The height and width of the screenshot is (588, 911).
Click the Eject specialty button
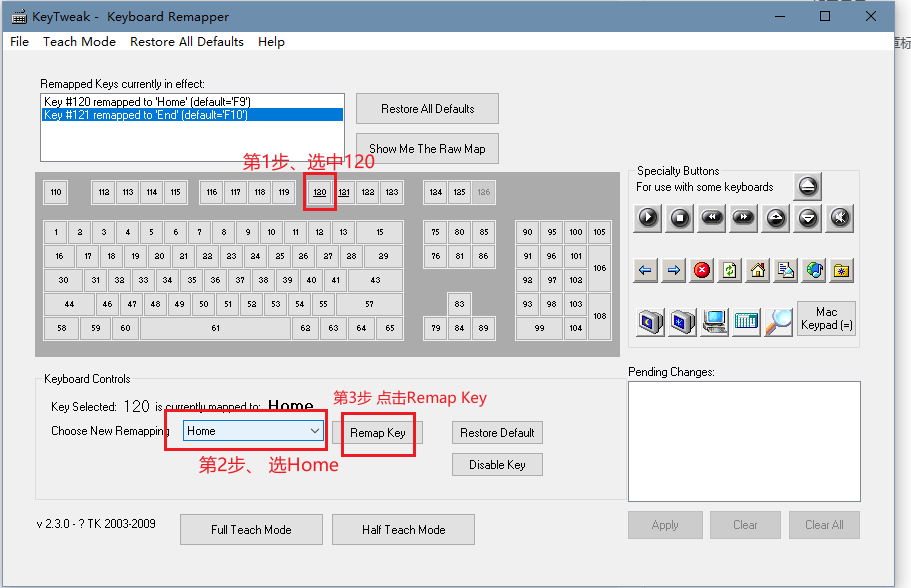pyautogui.click(x=808, y=186)
